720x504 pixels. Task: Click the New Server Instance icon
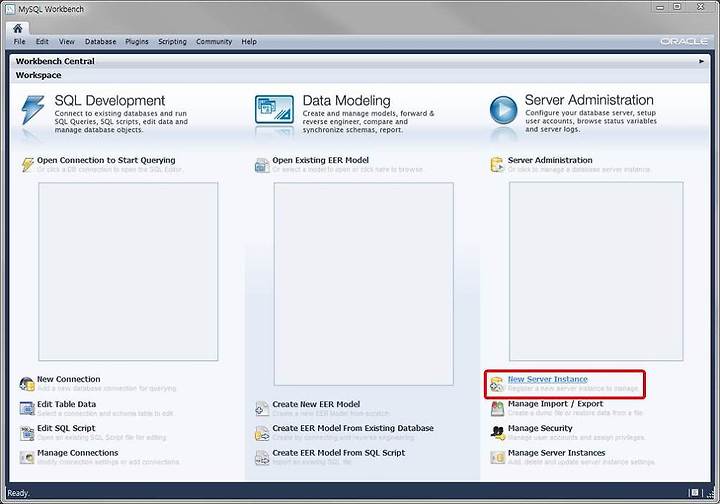[x=497, y=384]
